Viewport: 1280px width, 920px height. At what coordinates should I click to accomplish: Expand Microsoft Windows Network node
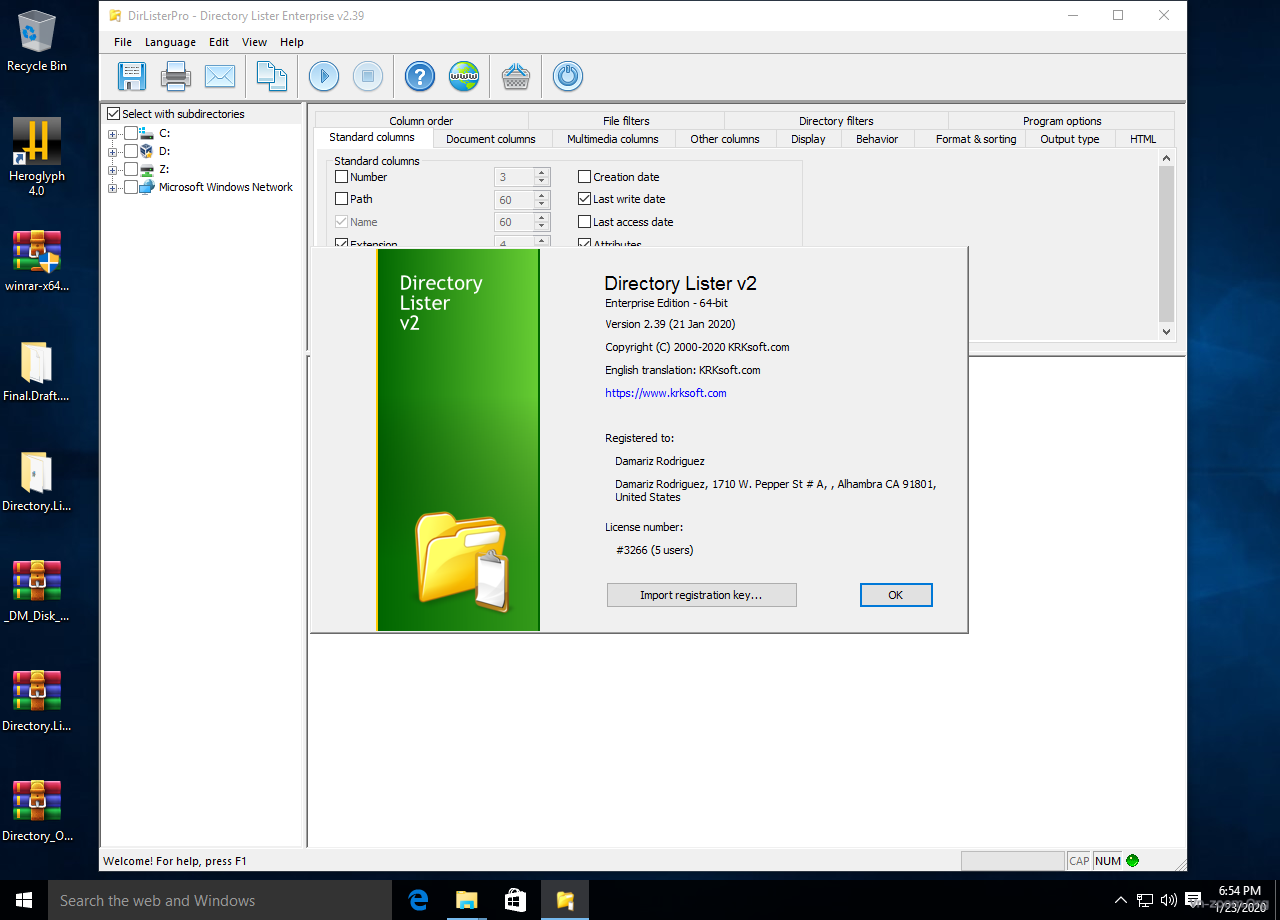[x=113, y=187]
